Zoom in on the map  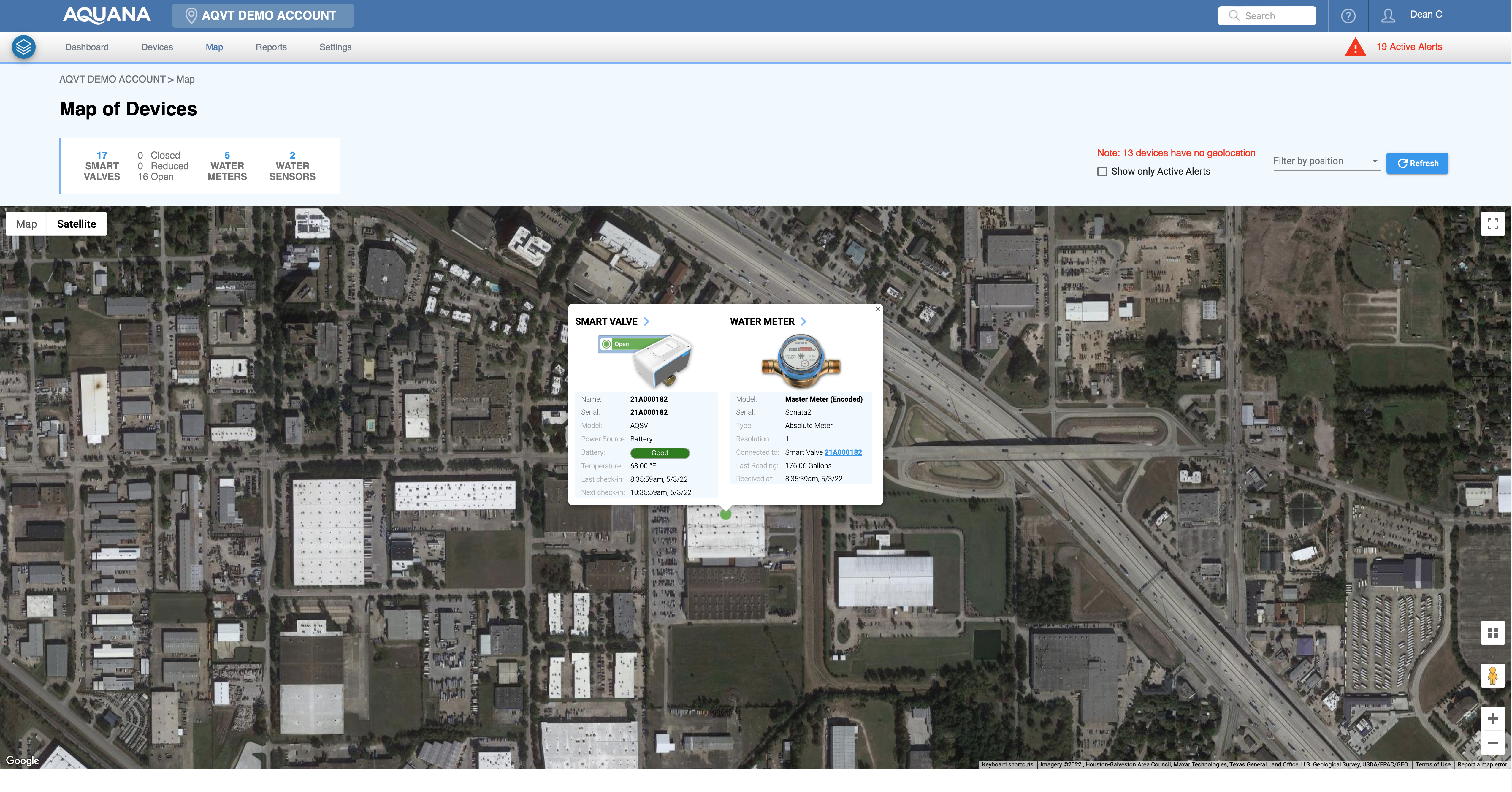coord(1492,719)
